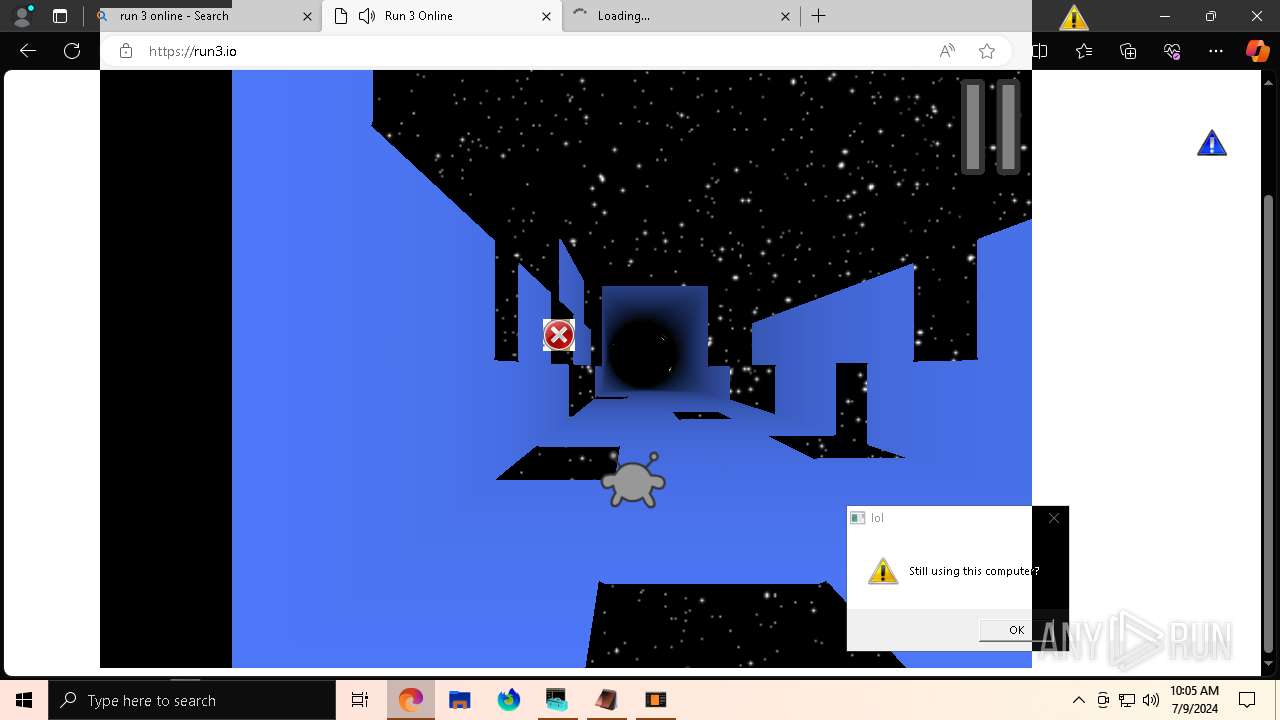Open the clock showing 10:05 AM

point(1194,700)
